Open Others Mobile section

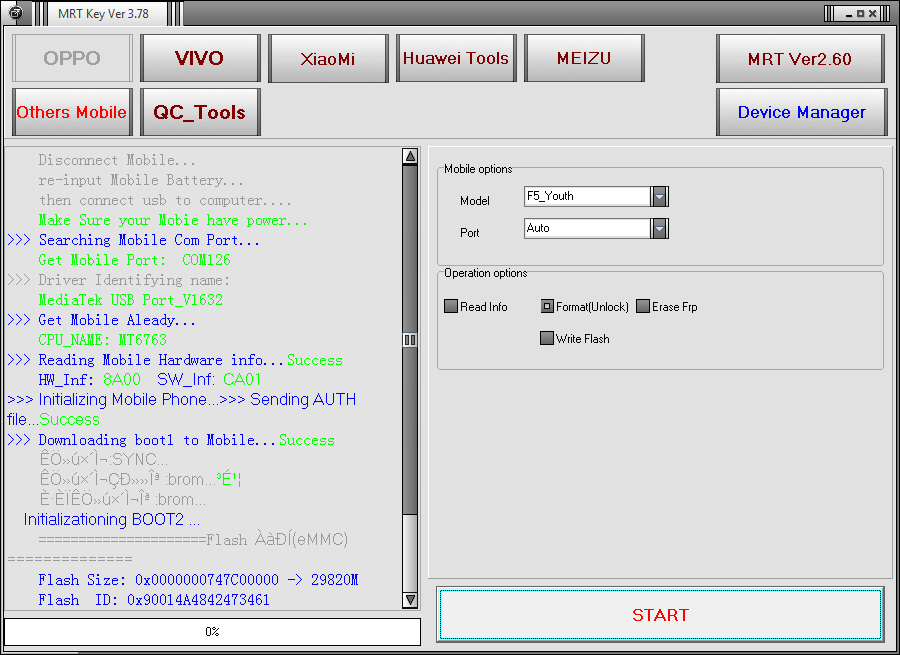(x=72, y=112)
